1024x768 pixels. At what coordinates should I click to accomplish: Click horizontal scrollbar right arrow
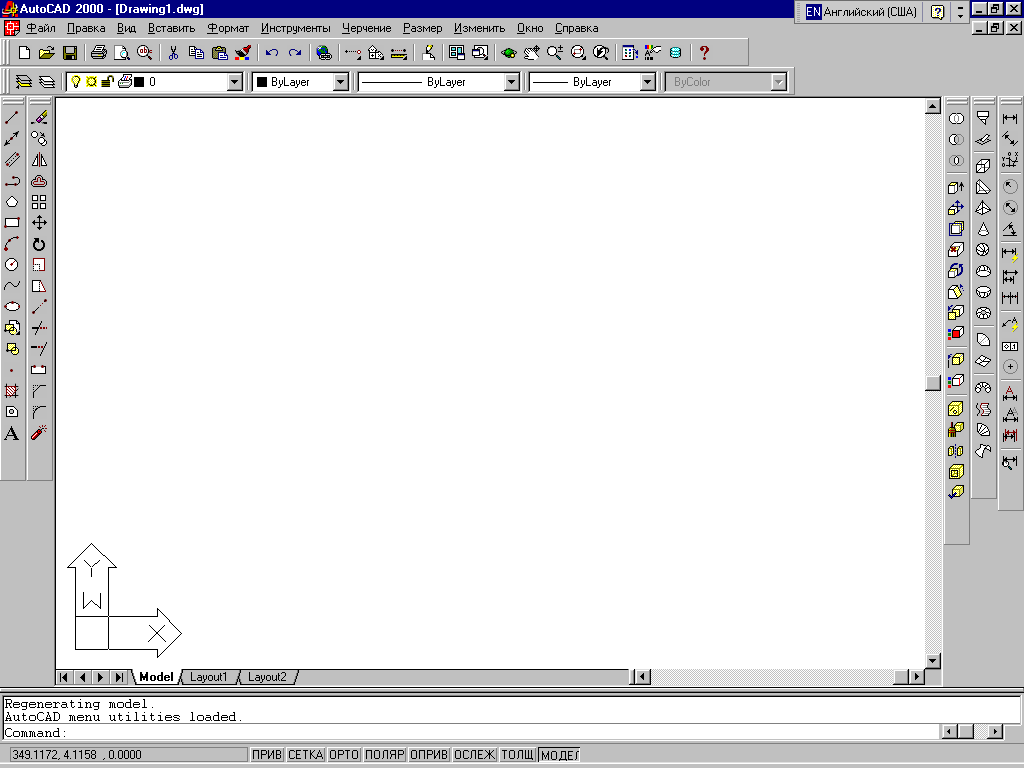coord(917,677)
